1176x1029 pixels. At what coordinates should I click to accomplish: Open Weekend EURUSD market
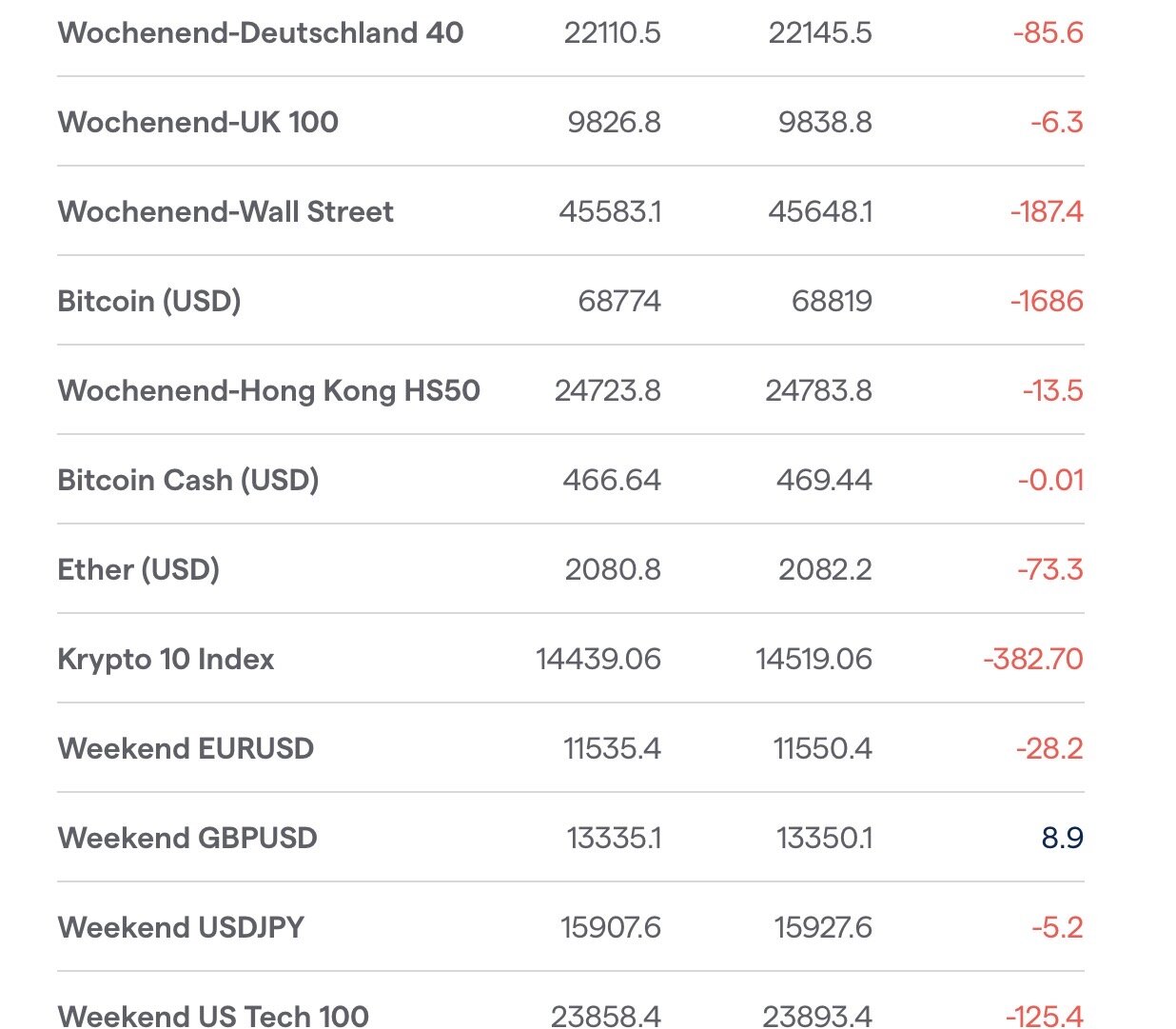186,749
